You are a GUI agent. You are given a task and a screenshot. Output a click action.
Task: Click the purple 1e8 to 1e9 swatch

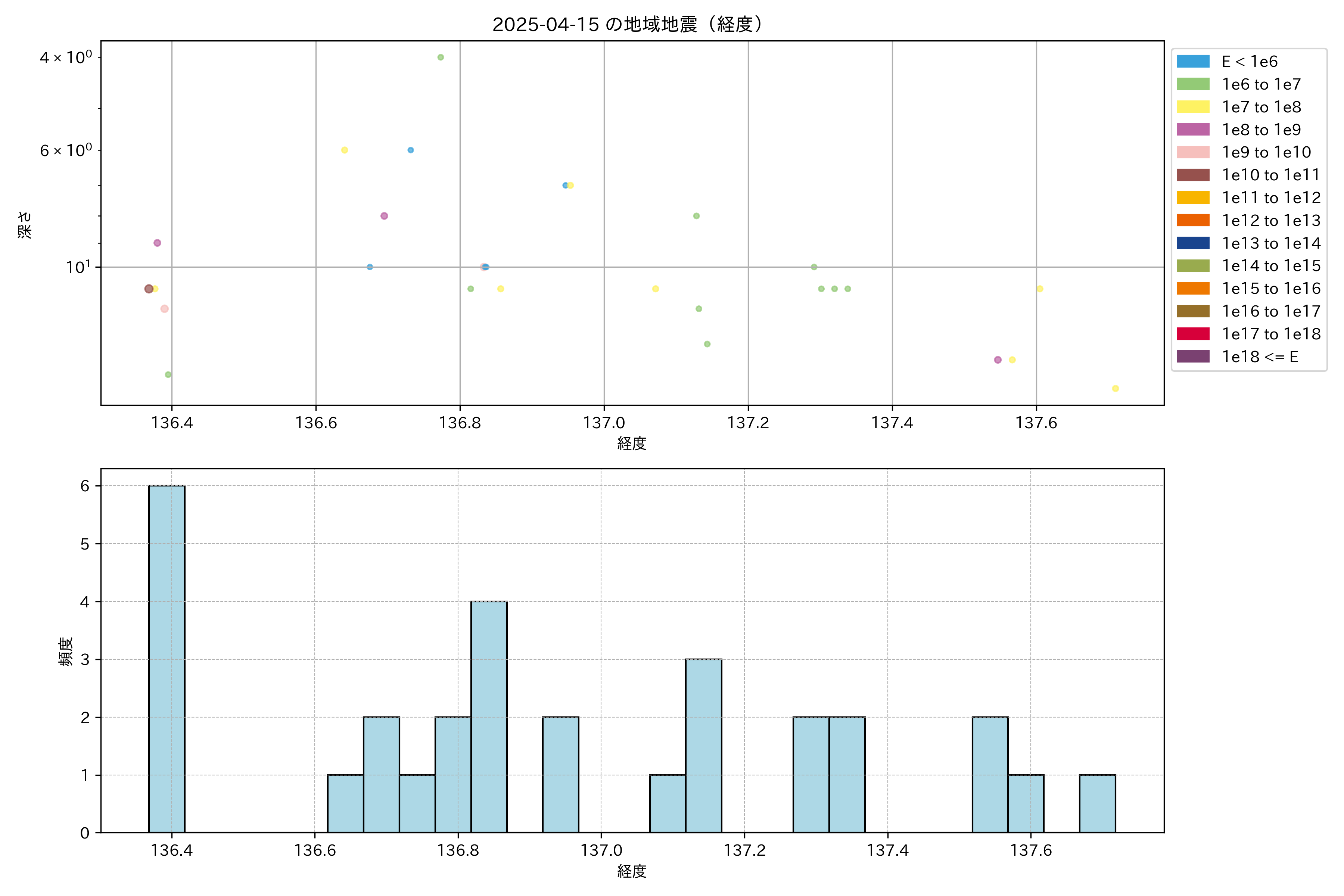click(1193, 130)
